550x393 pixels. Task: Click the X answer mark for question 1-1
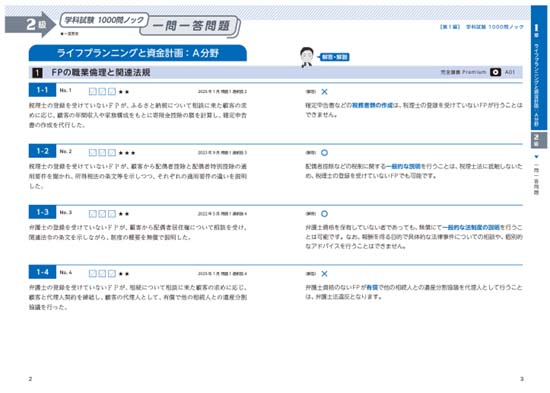click(x=324, y=92)
